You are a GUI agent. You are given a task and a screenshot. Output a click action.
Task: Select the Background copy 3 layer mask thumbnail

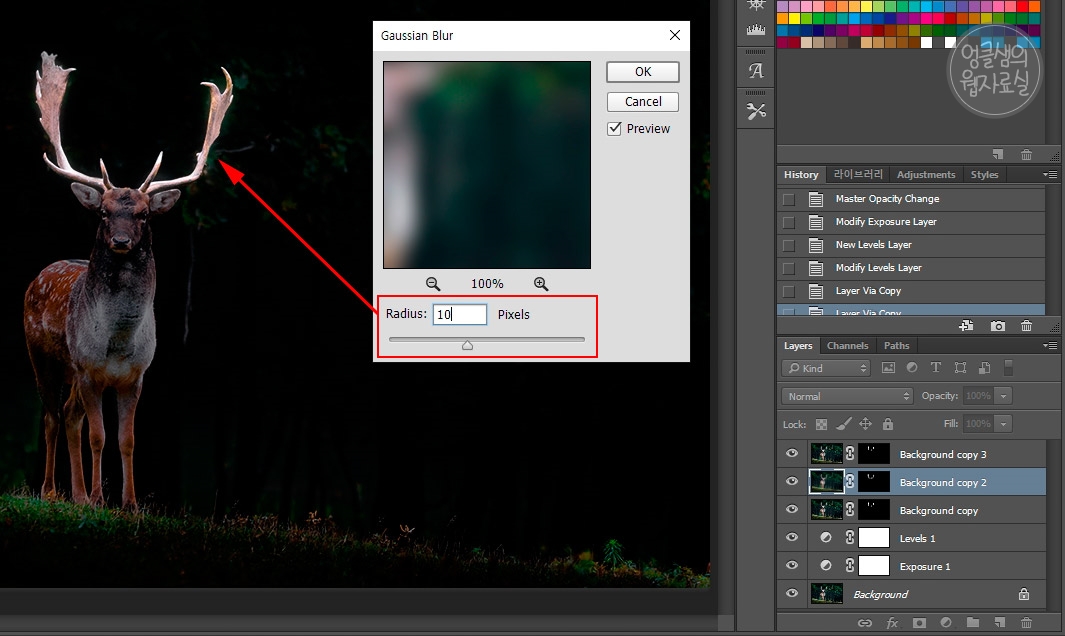[873, 454]
